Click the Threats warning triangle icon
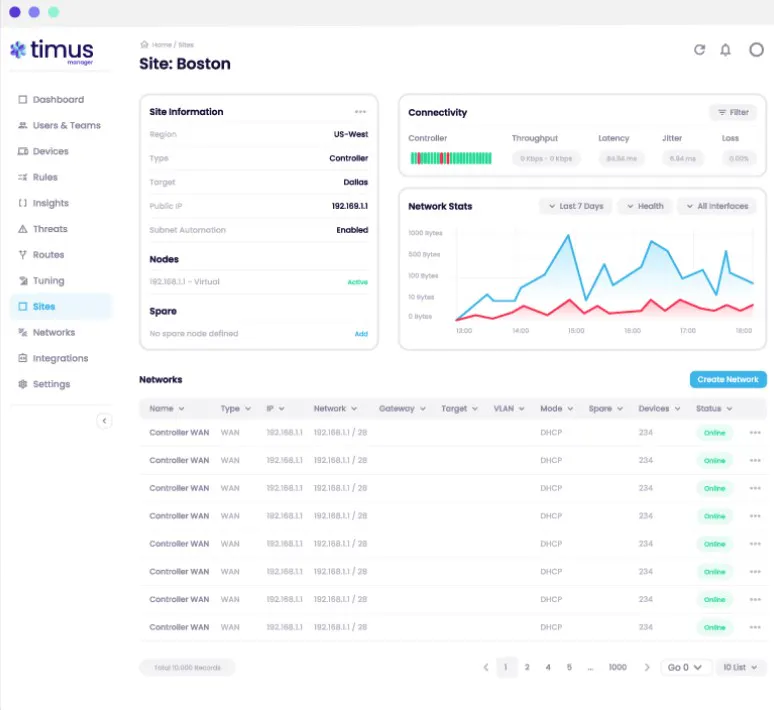Image resolution: width=774 pixels, height=710 pixels. coord(23,229)
